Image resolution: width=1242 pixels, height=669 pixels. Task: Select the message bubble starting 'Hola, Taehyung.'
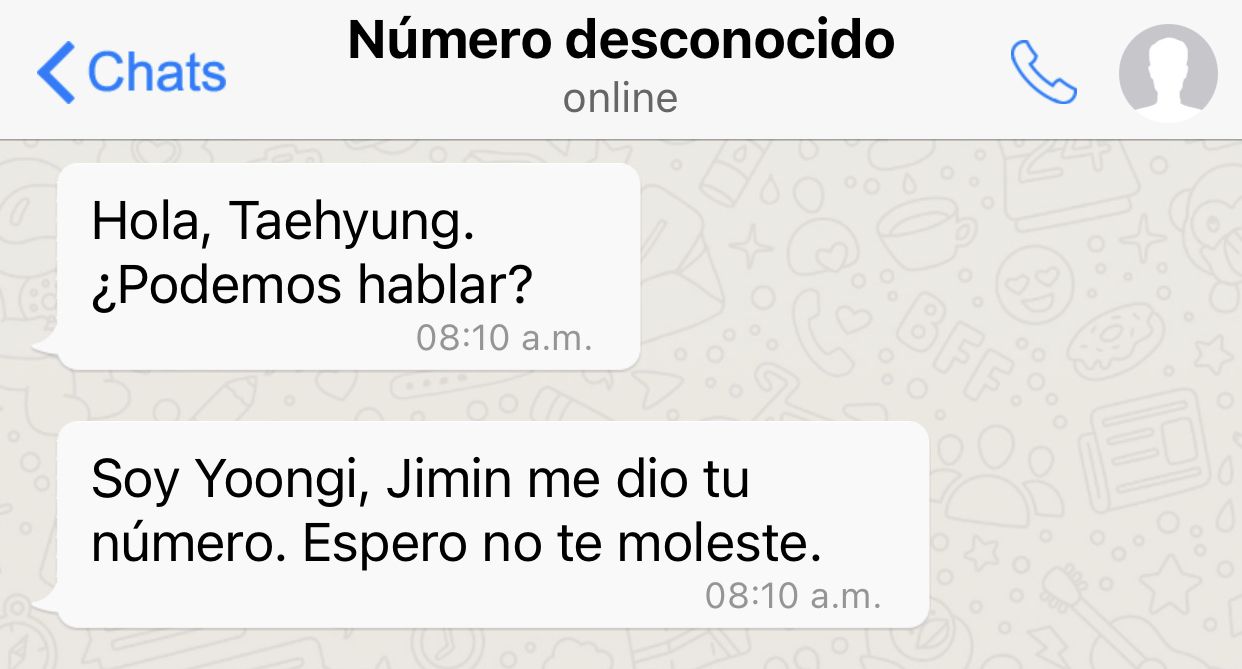pos(347,266)
